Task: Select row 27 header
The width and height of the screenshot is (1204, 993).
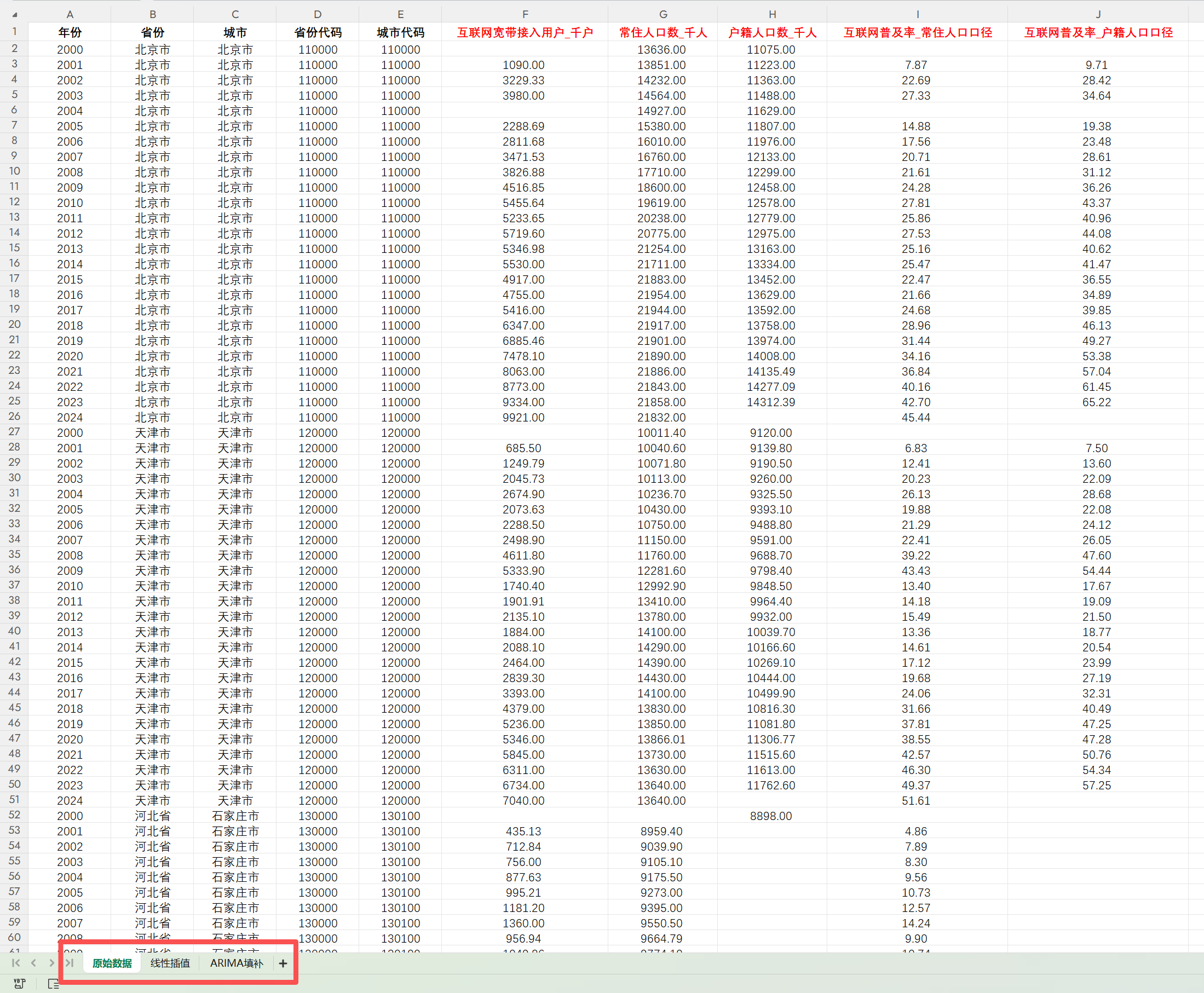Action: point(14,432)
